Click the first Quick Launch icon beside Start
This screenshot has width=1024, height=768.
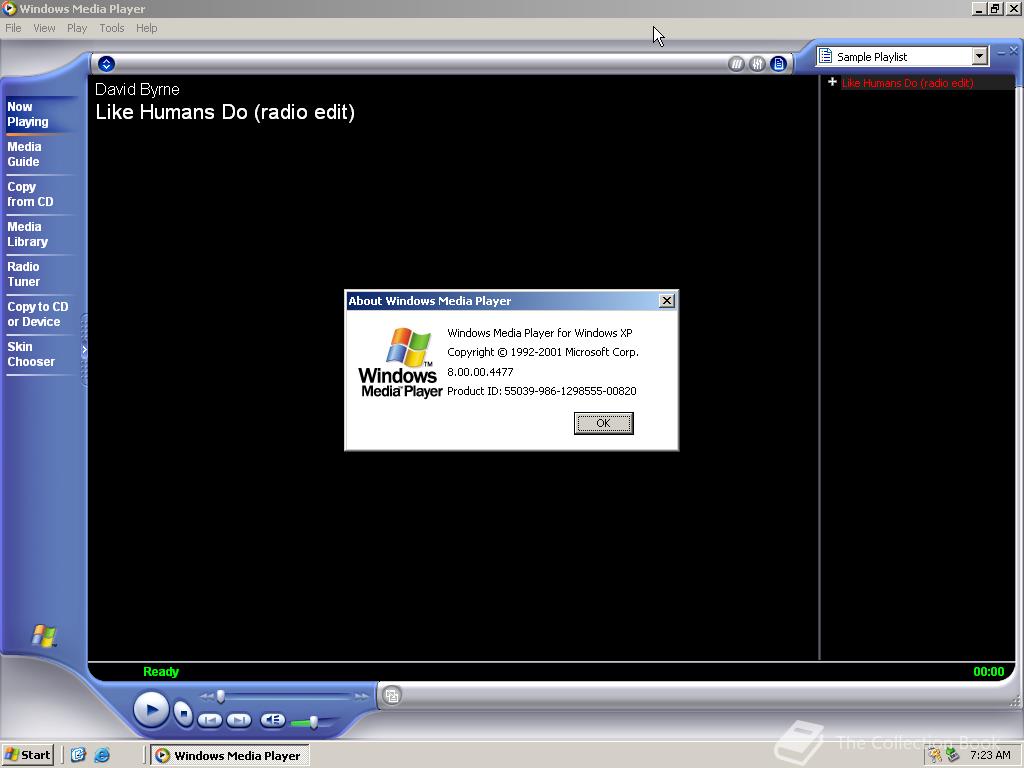78,756
